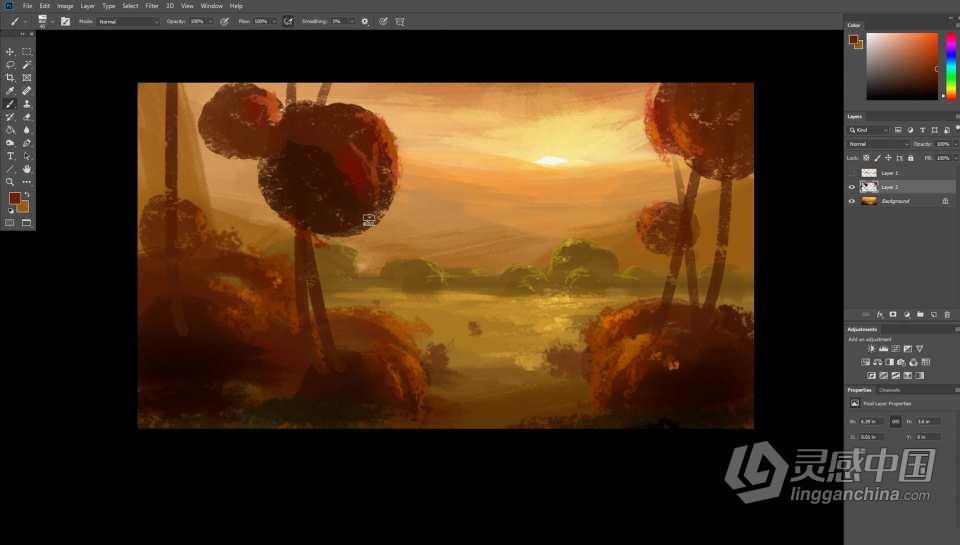Select the Clone Stamp tool
Screen dimensions: 960x545
[26, 103]
